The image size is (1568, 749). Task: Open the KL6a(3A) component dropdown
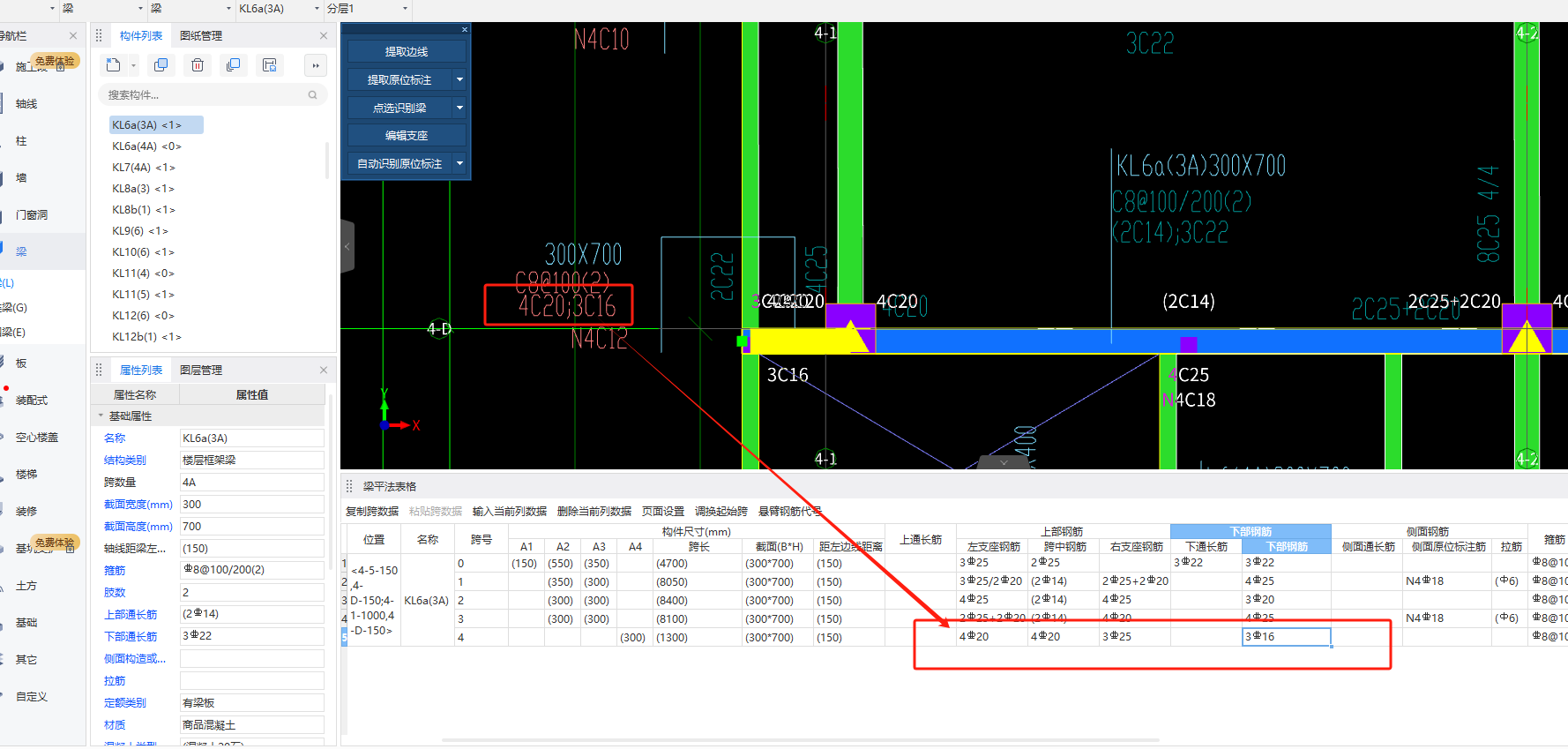317,9
